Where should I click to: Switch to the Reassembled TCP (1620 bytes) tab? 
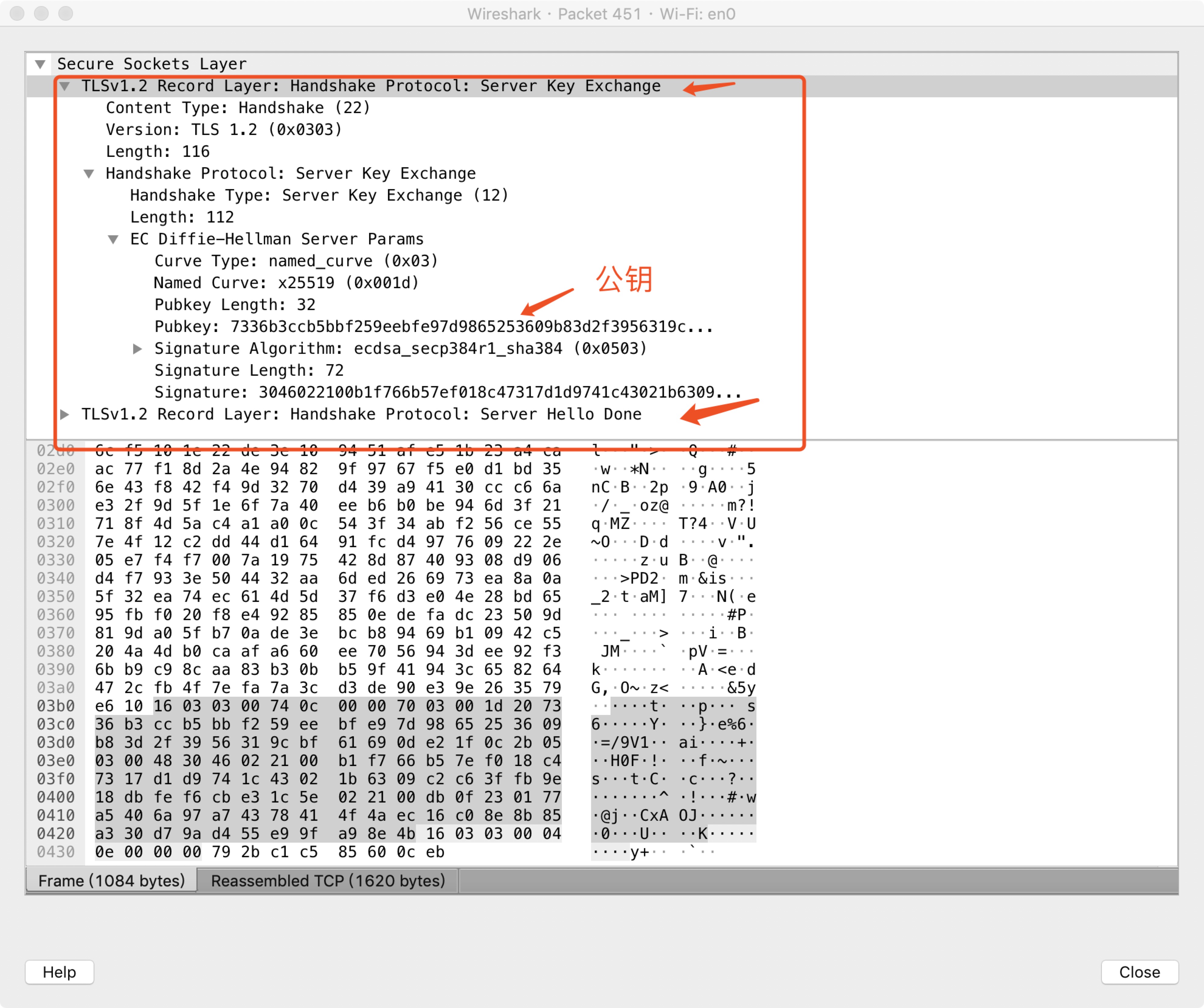coord(327,881)
